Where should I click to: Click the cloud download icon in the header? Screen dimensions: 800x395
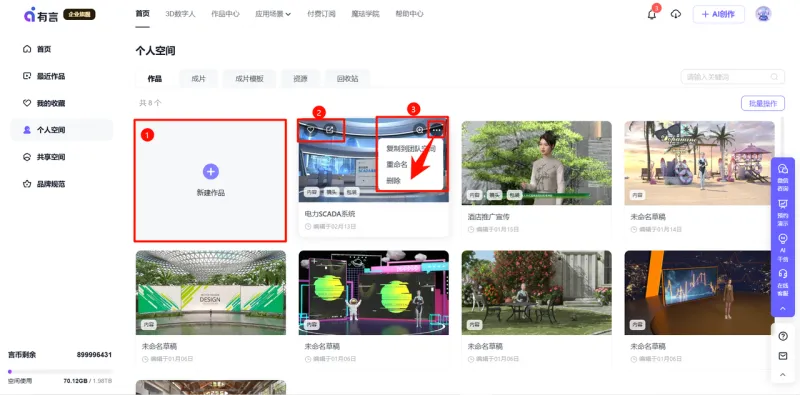(x=676, y=14)
